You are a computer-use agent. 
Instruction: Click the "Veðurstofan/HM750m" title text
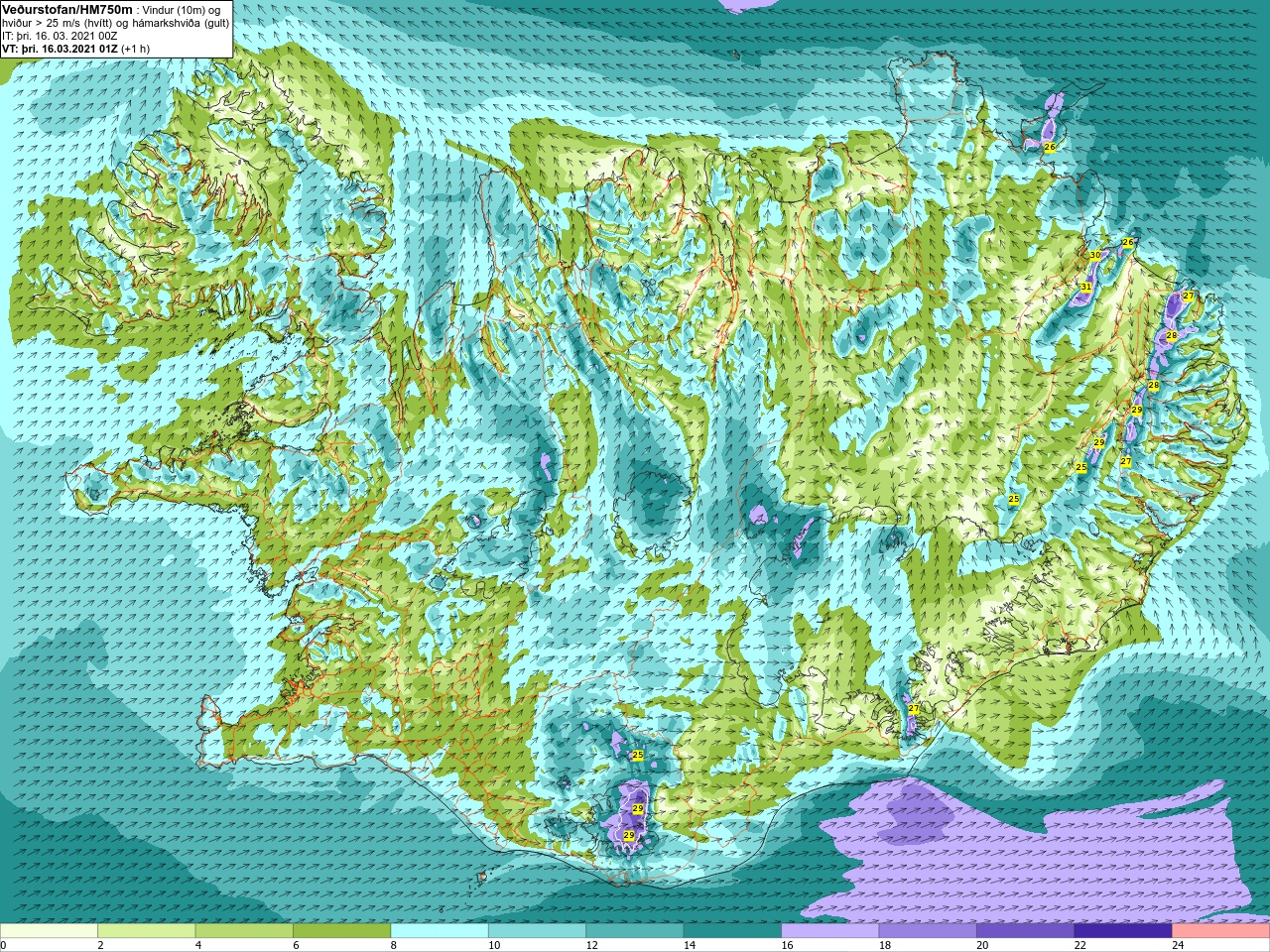66,9
